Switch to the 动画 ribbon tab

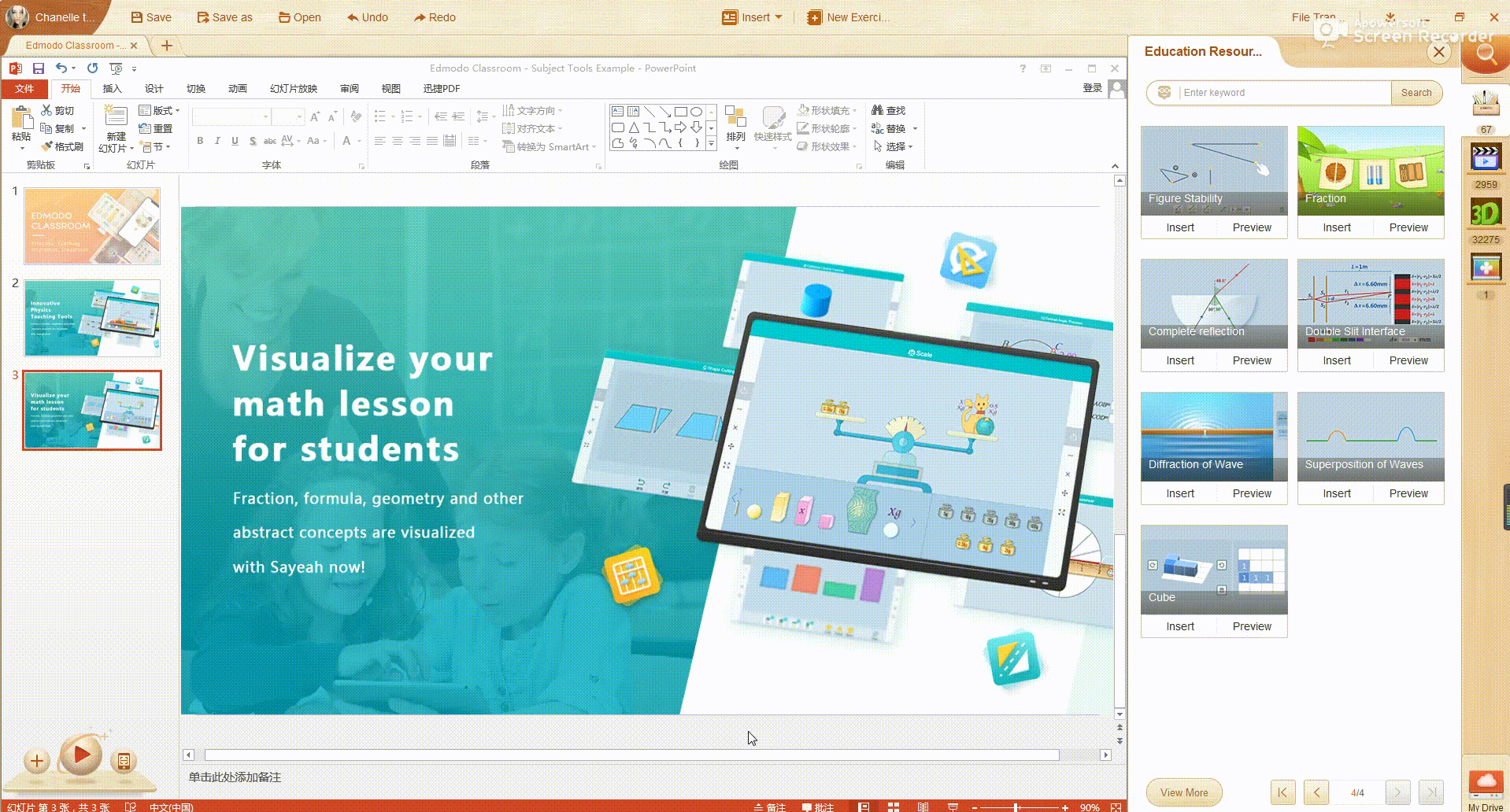pos(238,89)
